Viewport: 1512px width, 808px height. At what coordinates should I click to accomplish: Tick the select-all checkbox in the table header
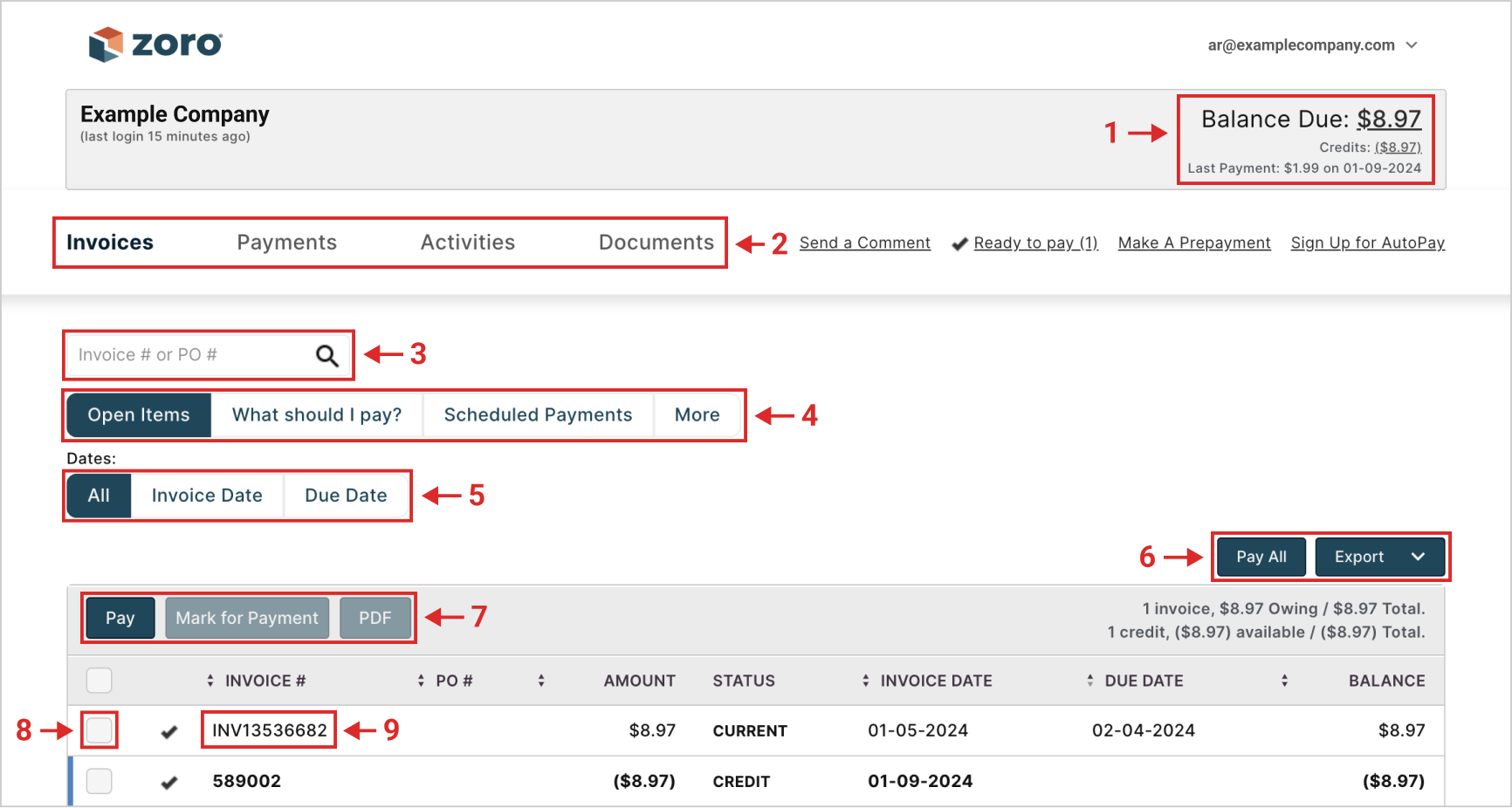100,681
